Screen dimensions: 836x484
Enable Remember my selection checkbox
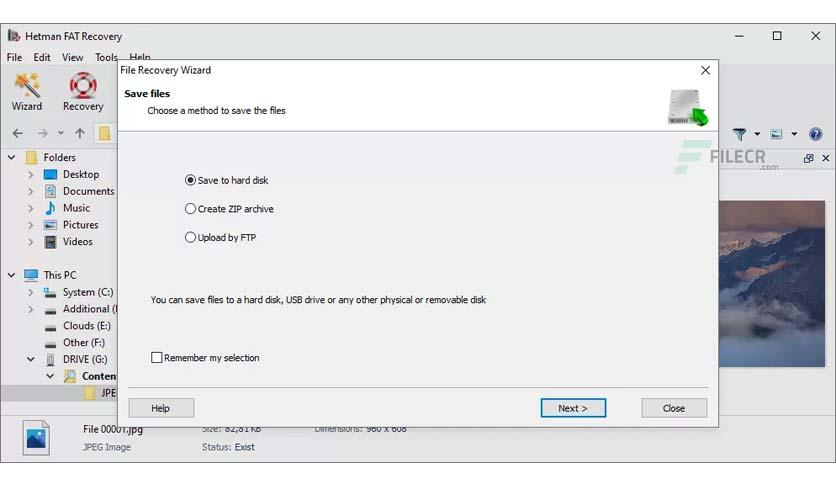[156, 358]
